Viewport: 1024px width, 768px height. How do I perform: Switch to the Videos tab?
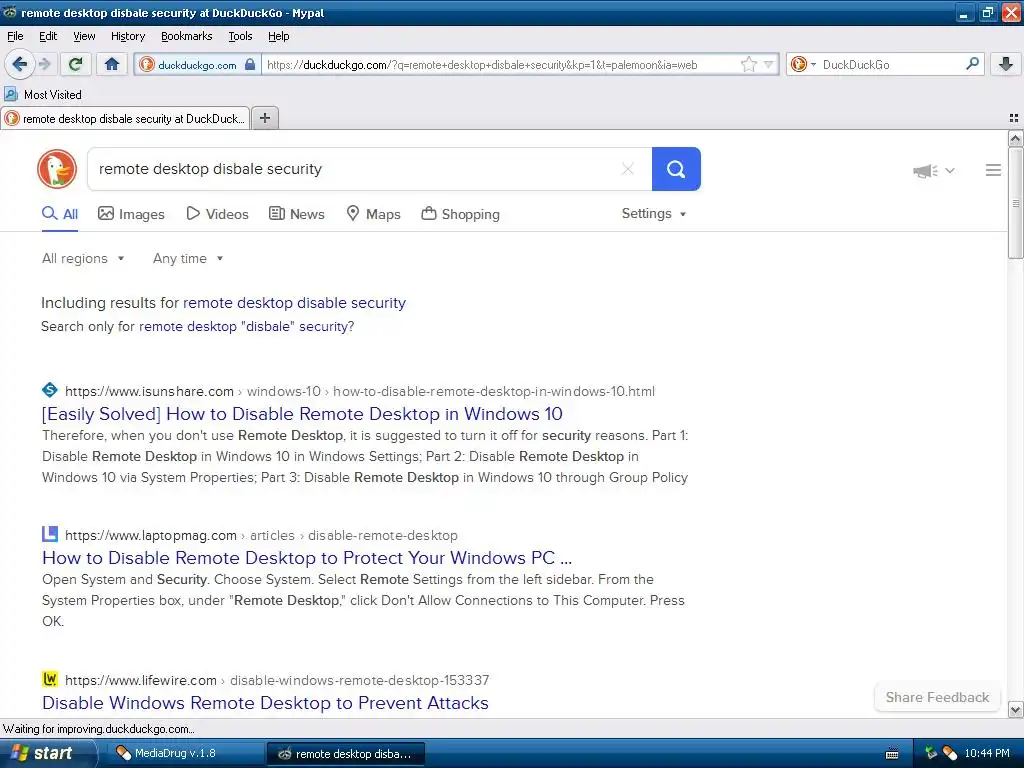(217, 214)
